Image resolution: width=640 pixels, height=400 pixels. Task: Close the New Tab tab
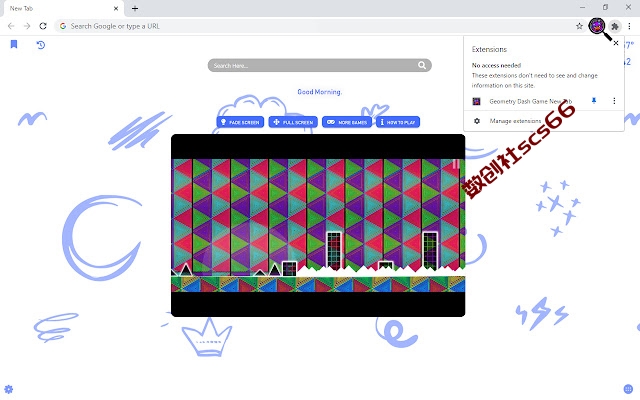pos(116,8)
